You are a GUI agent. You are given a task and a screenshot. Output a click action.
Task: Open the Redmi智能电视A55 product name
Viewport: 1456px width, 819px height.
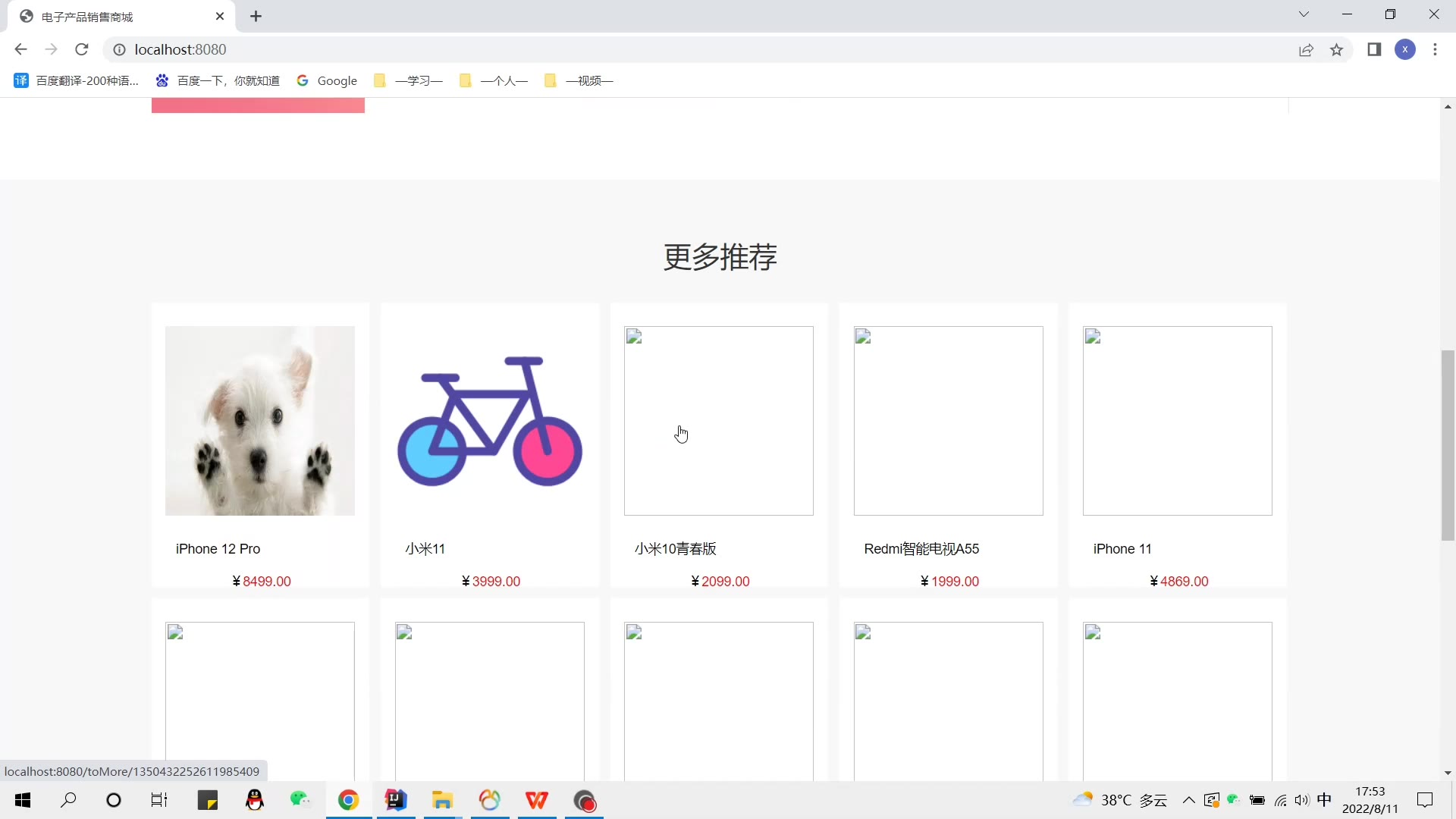(x=921, y=548)
